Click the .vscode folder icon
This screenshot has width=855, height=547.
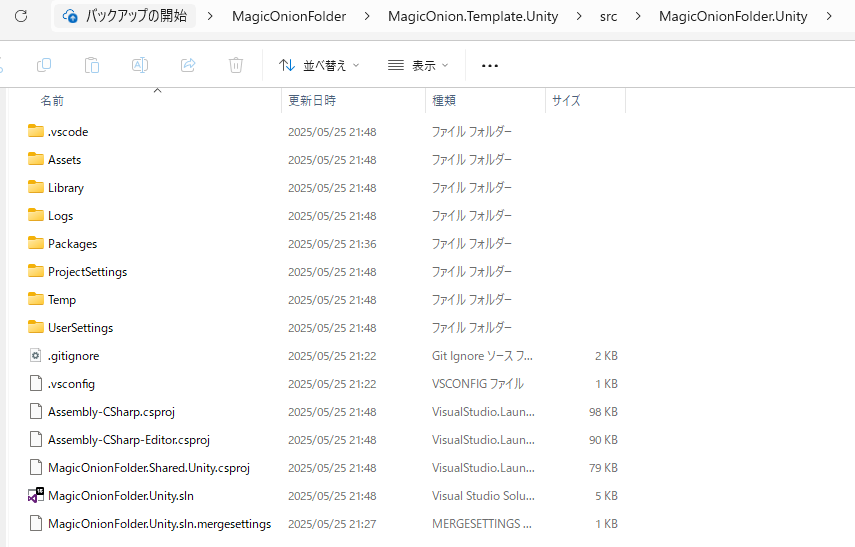coord(35,131)
